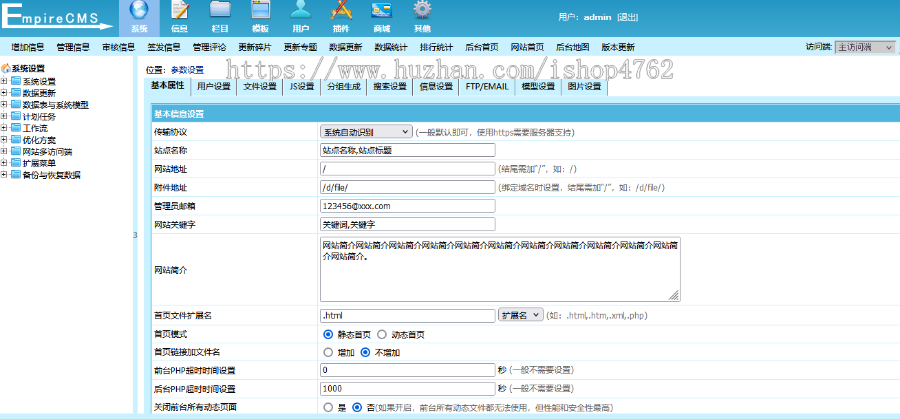This screenshot has width=900, height=419.
Task: Switch to the 分组生成 tab
Action: click(x=344, y=87)
